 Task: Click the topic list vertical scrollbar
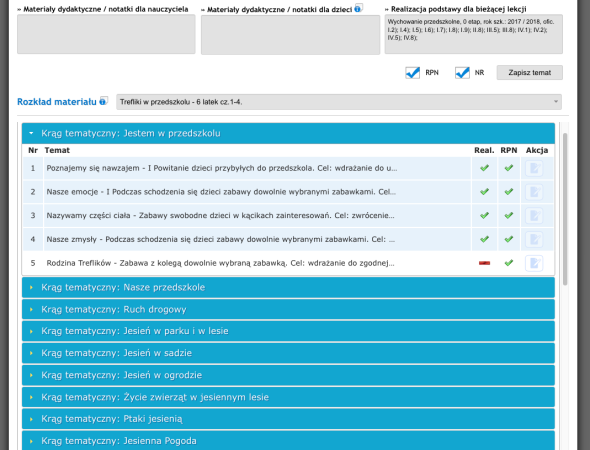(565, 209)
